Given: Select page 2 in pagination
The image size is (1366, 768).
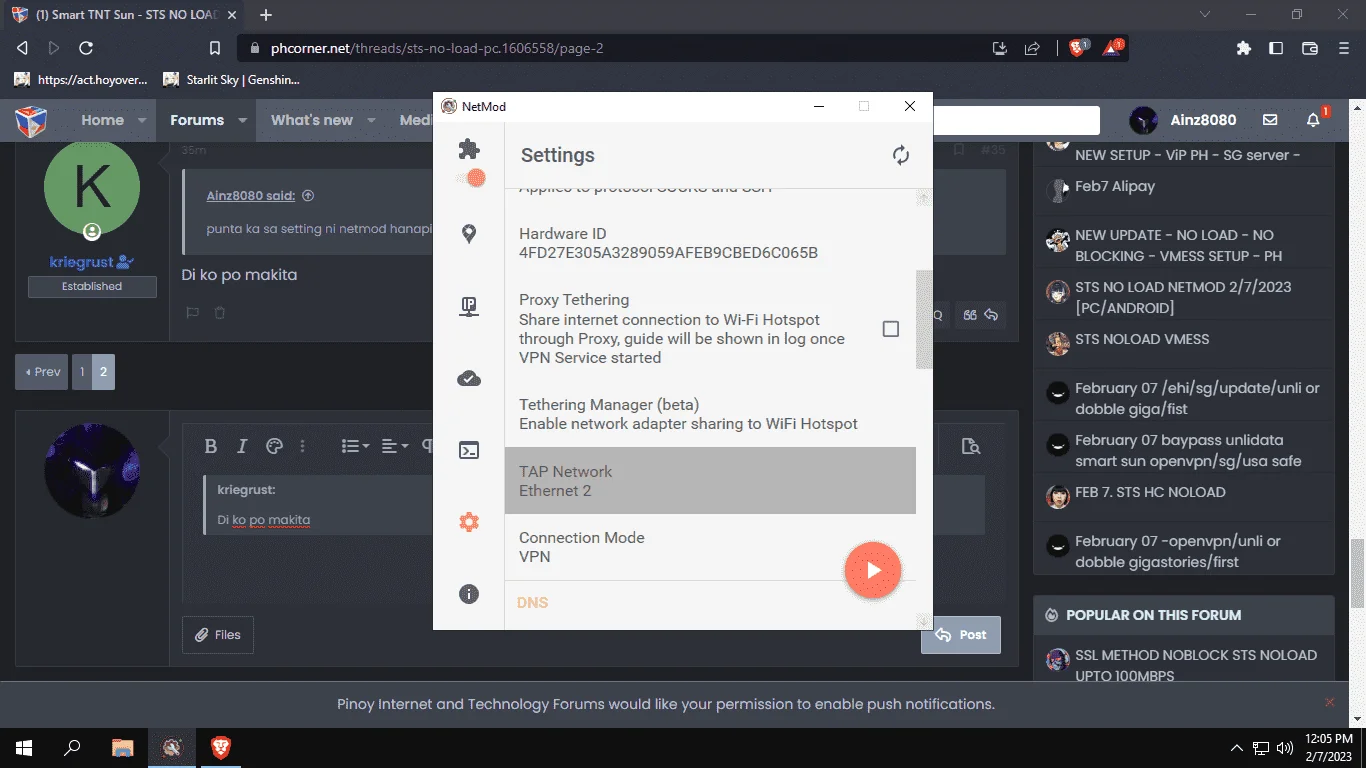Looking at the screenshot, I should click(x=104, y=372).
